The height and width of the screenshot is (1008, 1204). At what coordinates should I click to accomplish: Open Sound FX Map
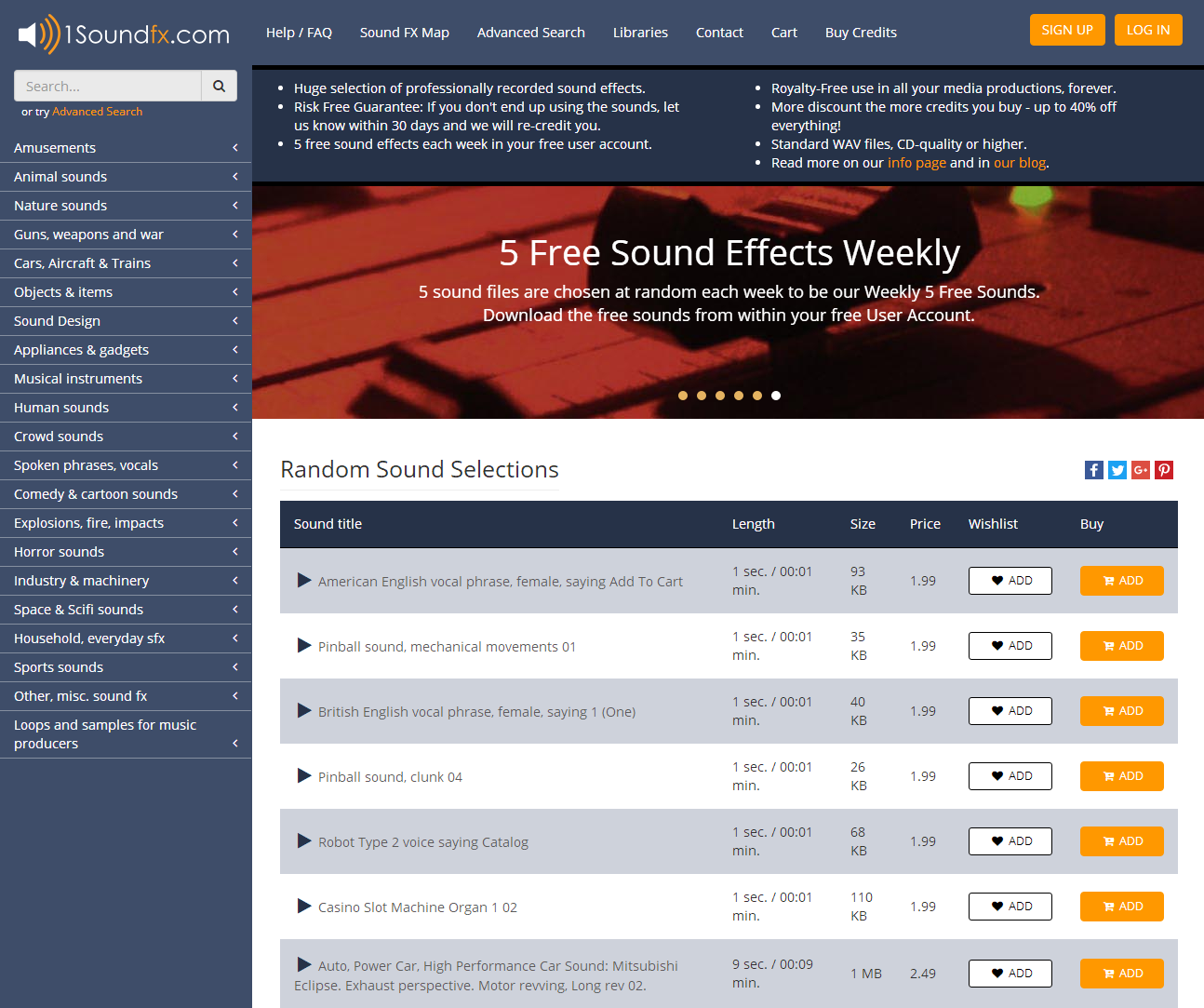pos(405,33)
